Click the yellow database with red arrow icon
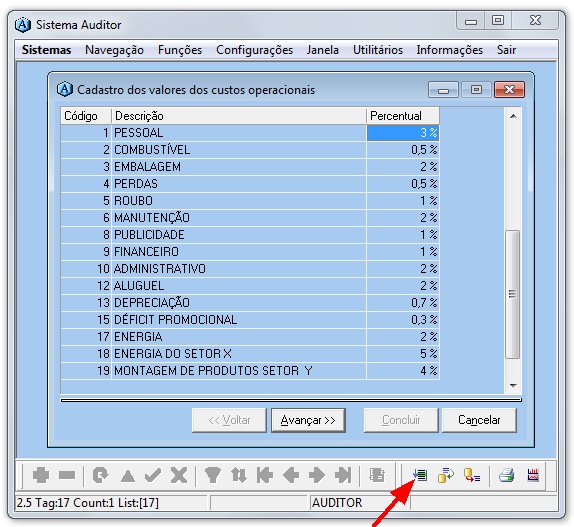 [x=472, y=475]
